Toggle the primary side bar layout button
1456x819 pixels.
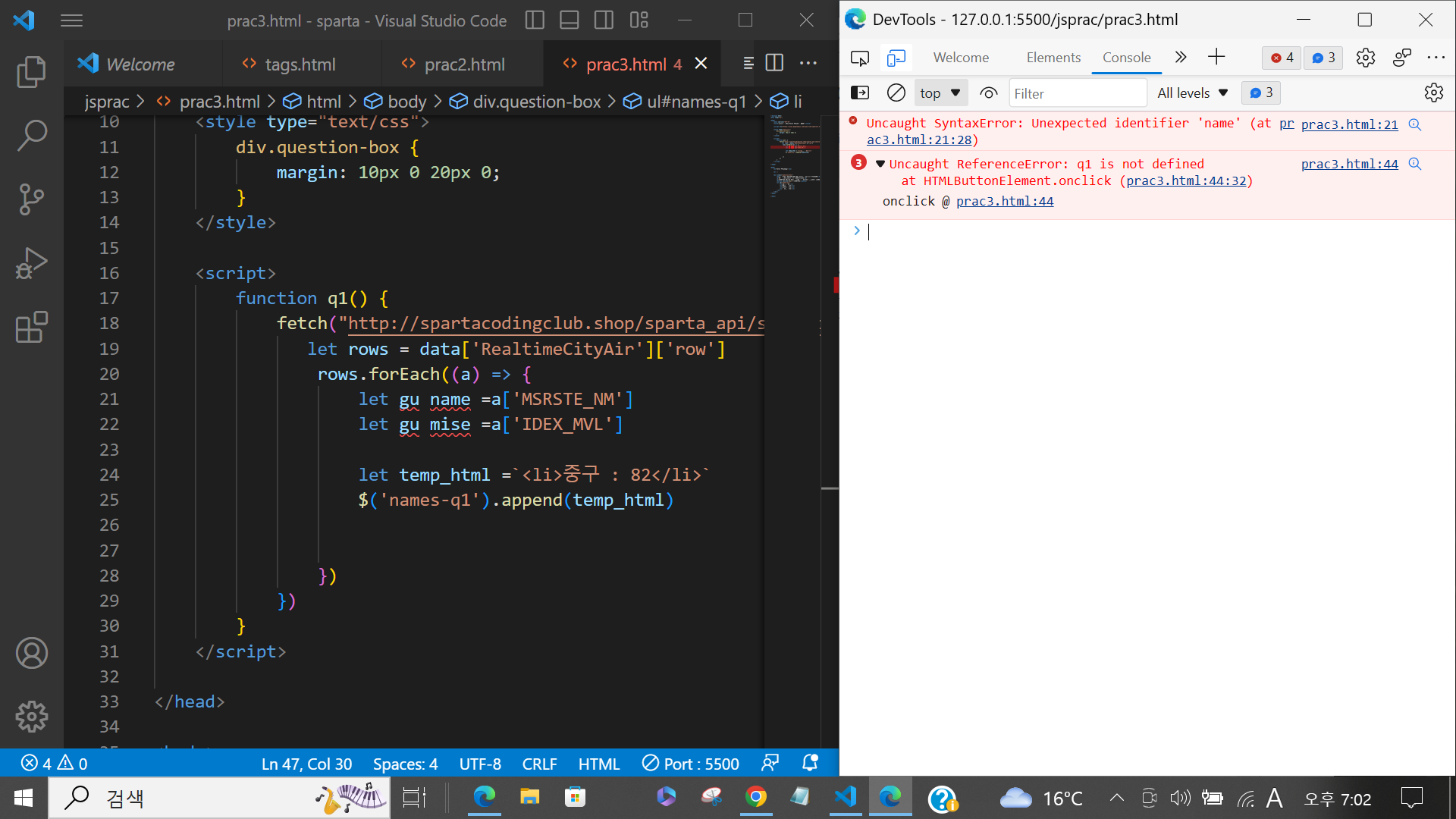[535, 20]
